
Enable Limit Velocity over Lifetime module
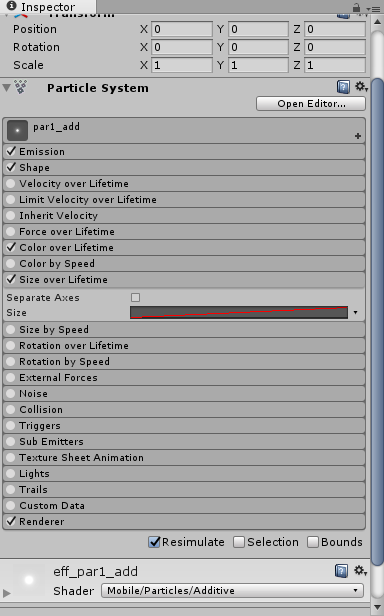pos(11,200)
